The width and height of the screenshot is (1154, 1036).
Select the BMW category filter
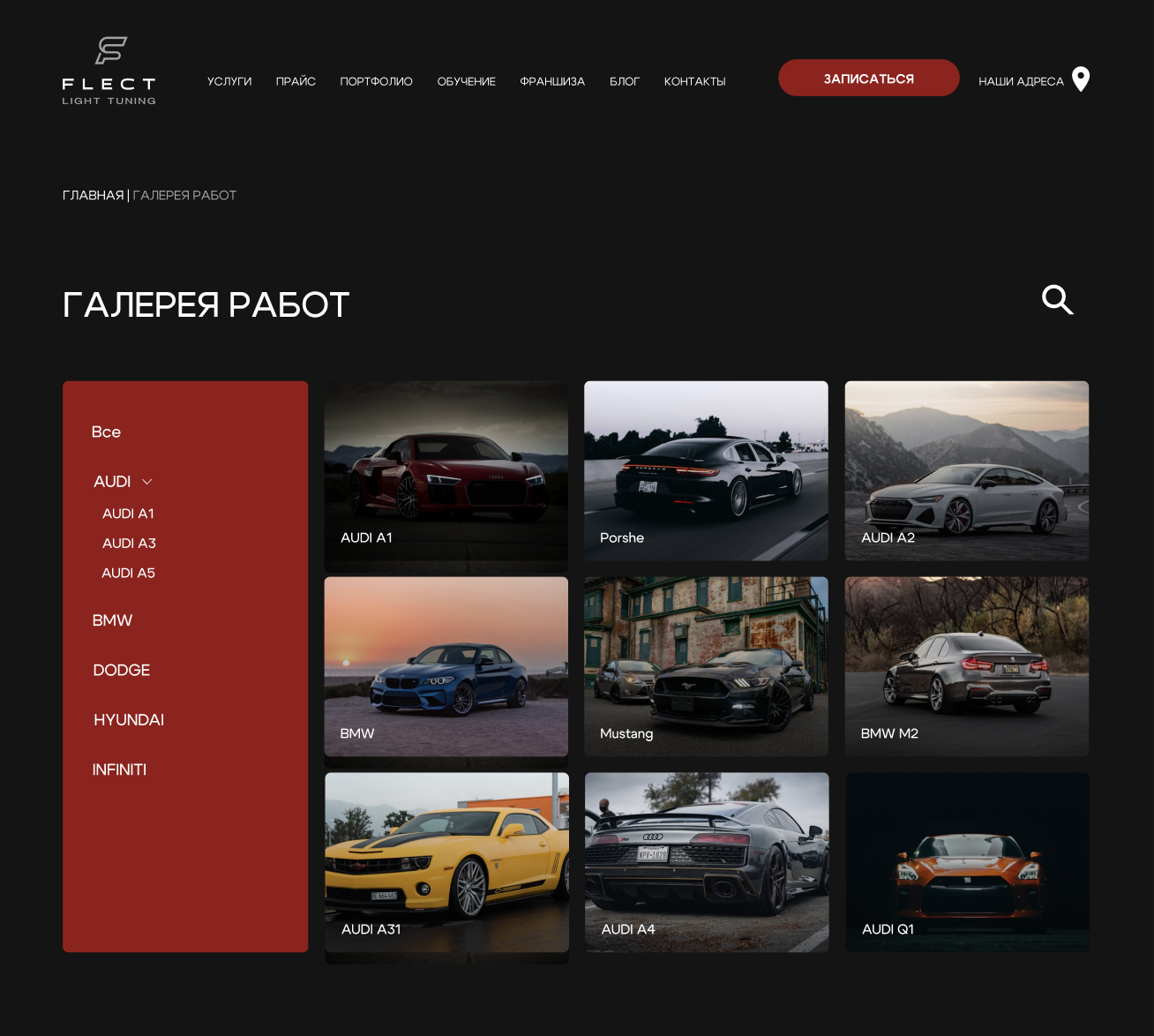(112, 620)
